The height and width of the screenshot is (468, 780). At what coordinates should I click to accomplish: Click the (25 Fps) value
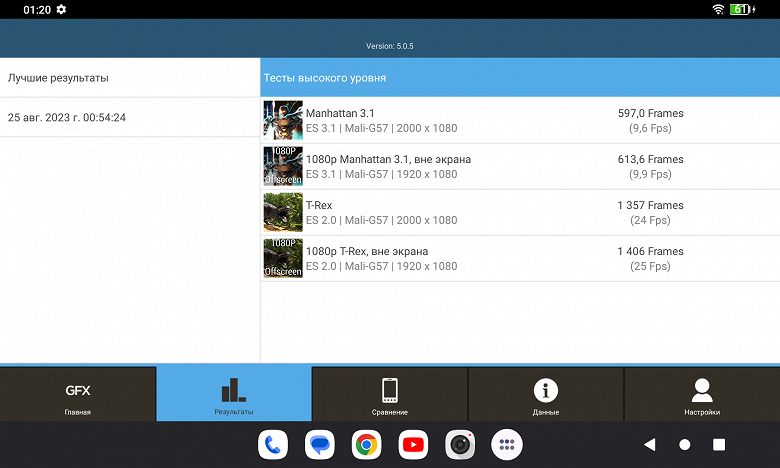pyautogui.click(x=650, y=266)
